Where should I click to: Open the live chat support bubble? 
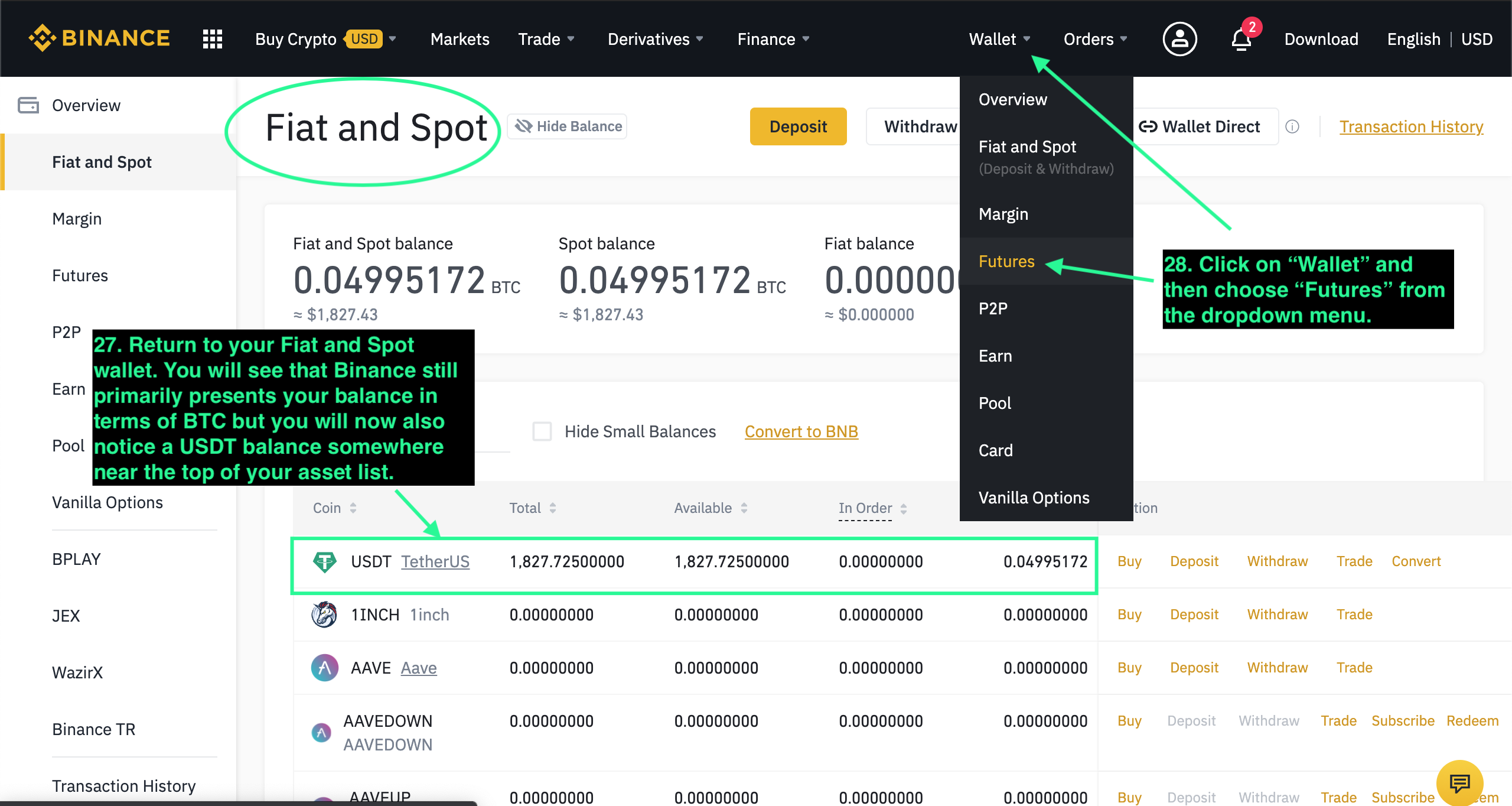coord(1459,784)
